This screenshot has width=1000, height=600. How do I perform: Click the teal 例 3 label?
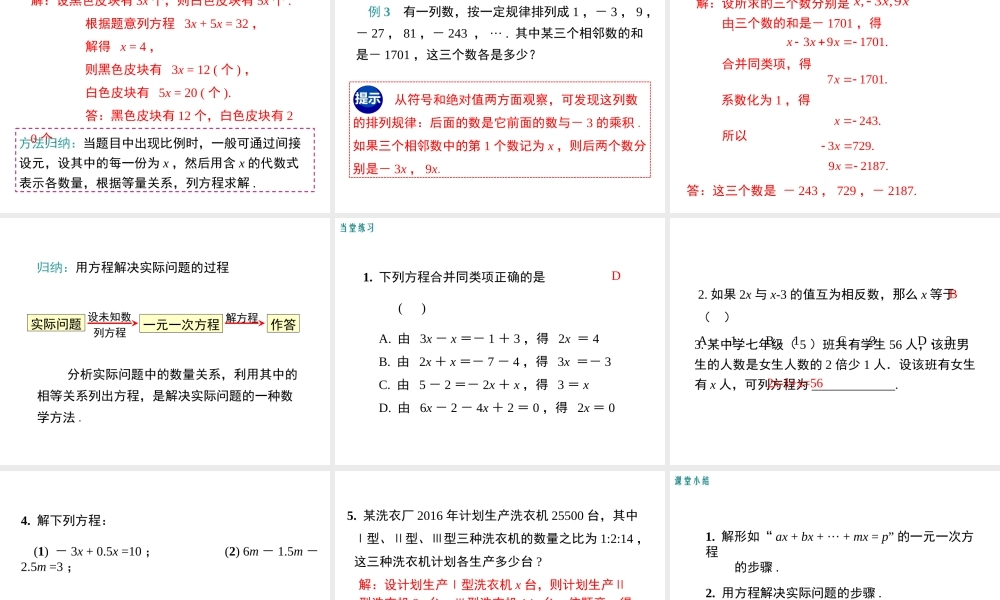pos(379,12)
